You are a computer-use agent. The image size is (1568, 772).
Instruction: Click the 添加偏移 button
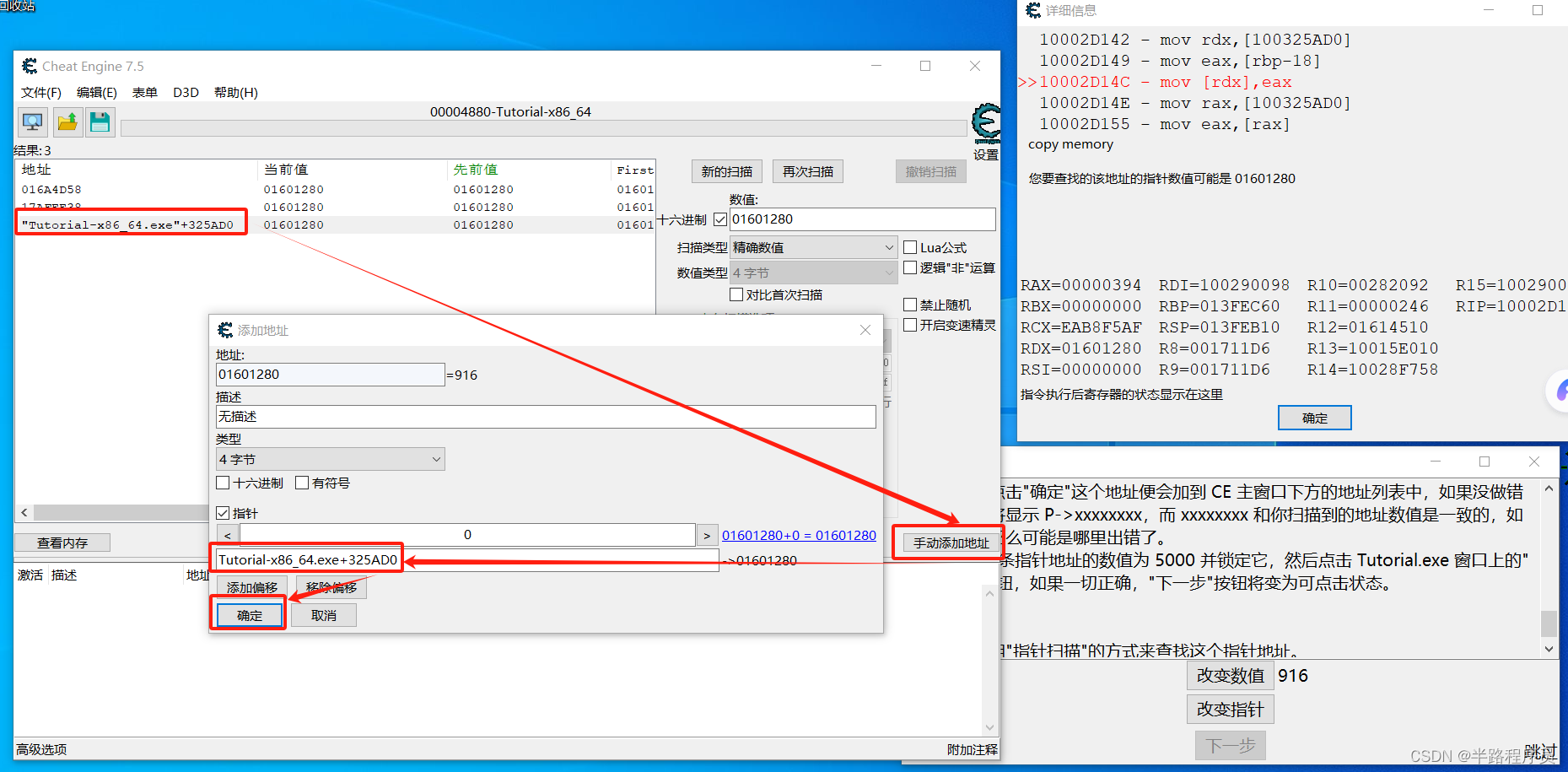point(252,587)
